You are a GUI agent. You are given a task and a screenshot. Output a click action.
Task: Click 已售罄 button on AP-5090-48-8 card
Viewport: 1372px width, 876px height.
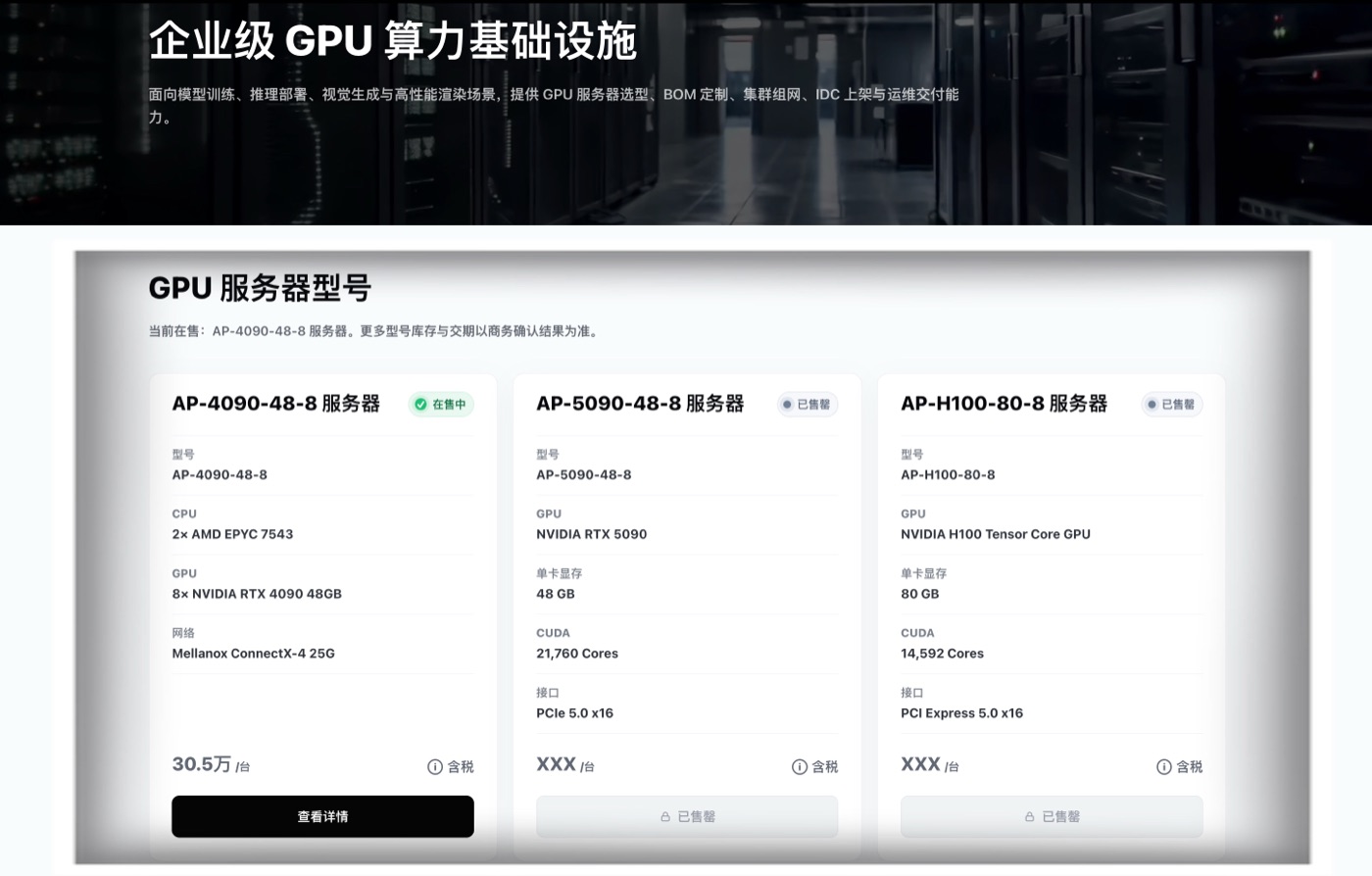point(687,816)
